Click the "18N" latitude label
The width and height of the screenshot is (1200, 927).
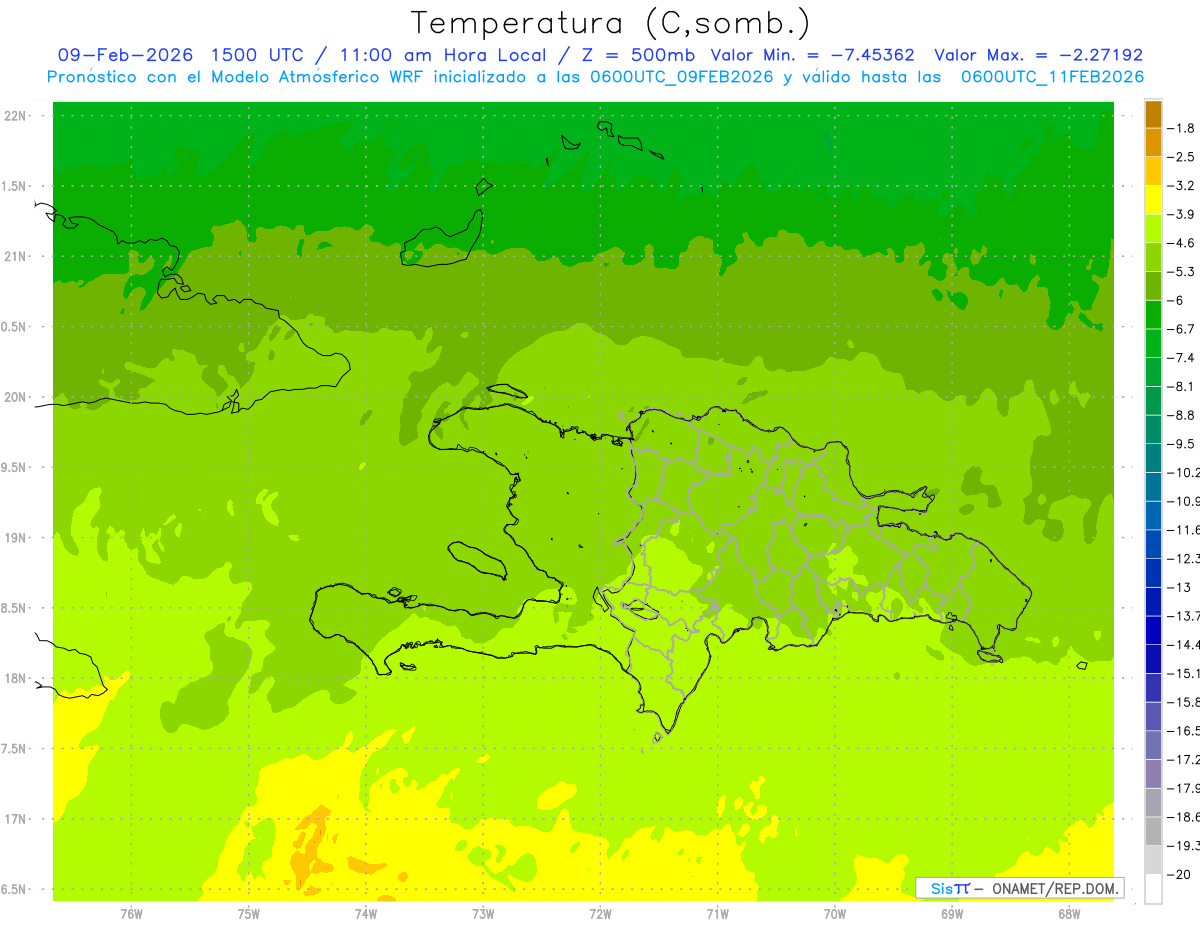(x=16, y=678)
